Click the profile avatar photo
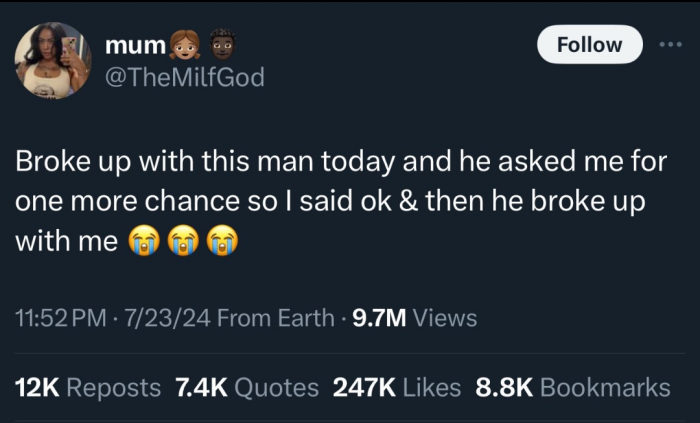 [x=53, y=60]
